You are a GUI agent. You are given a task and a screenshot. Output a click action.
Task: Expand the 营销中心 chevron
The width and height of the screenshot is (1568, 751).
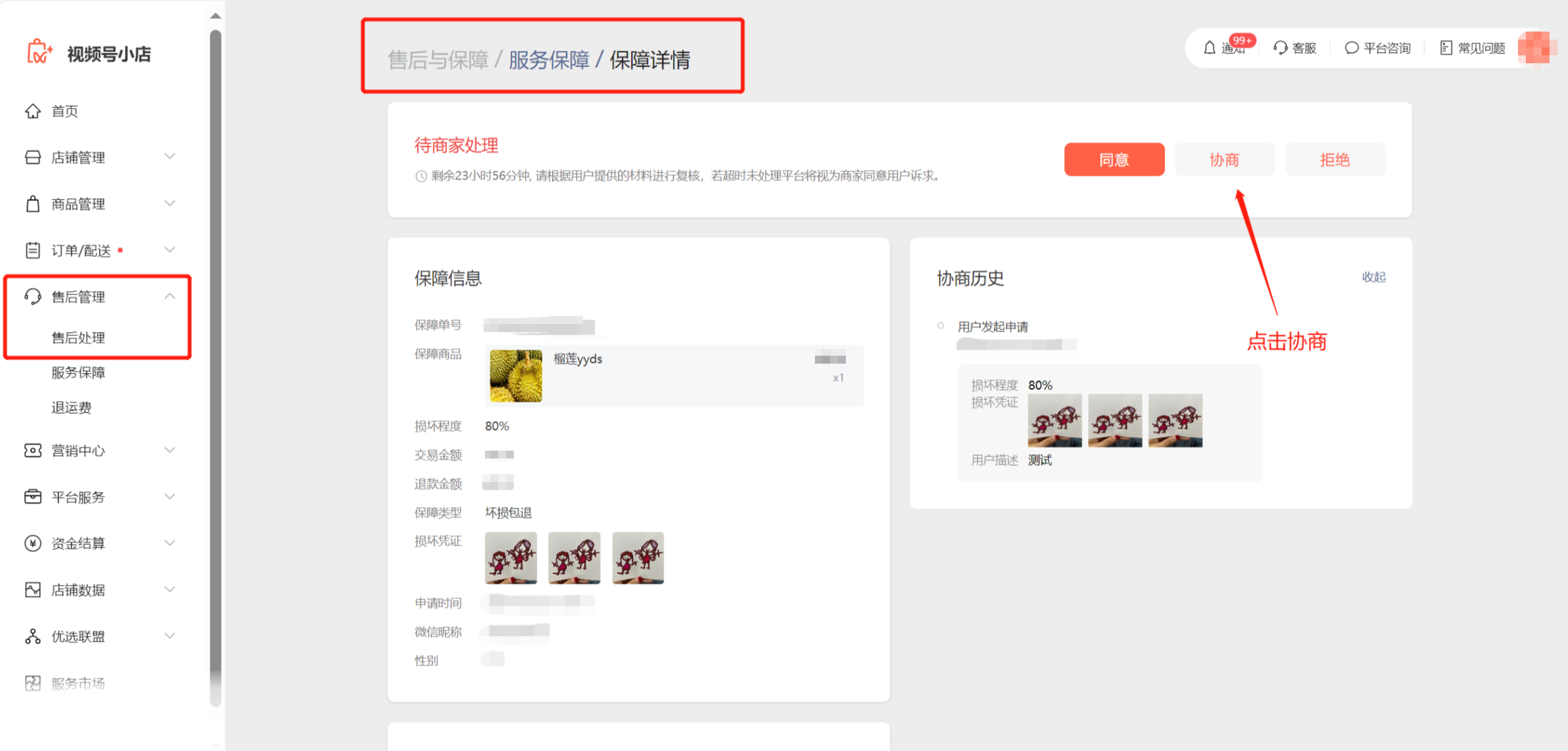click(x=170, y=451)
